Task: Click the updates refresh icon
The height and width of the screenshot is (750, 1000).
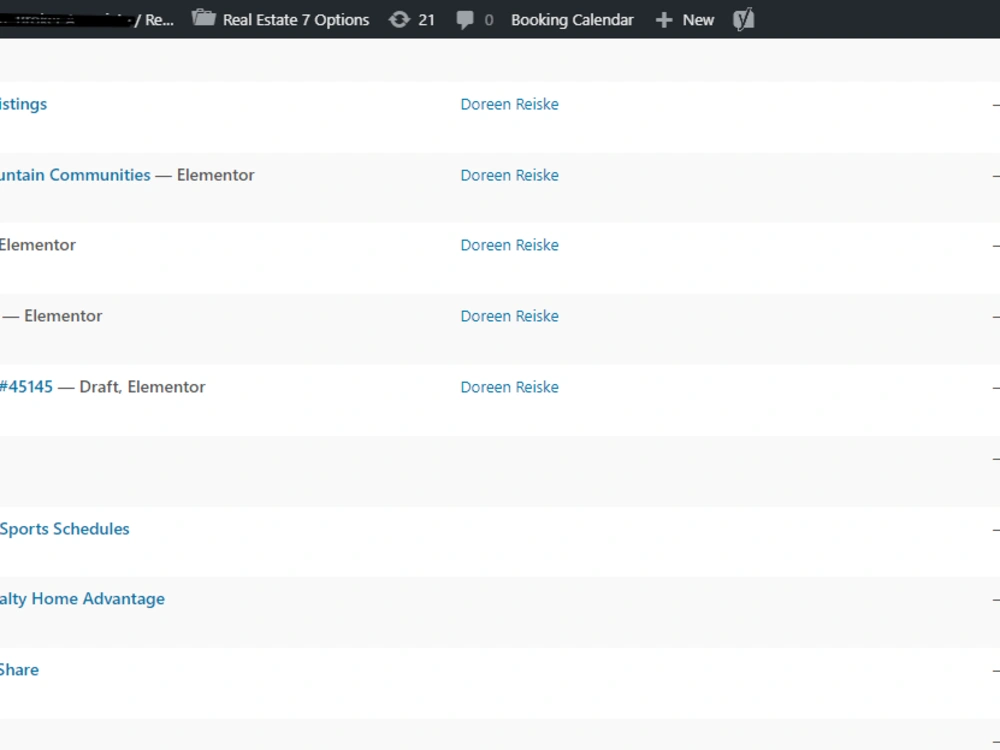Action: pos(399,20)
